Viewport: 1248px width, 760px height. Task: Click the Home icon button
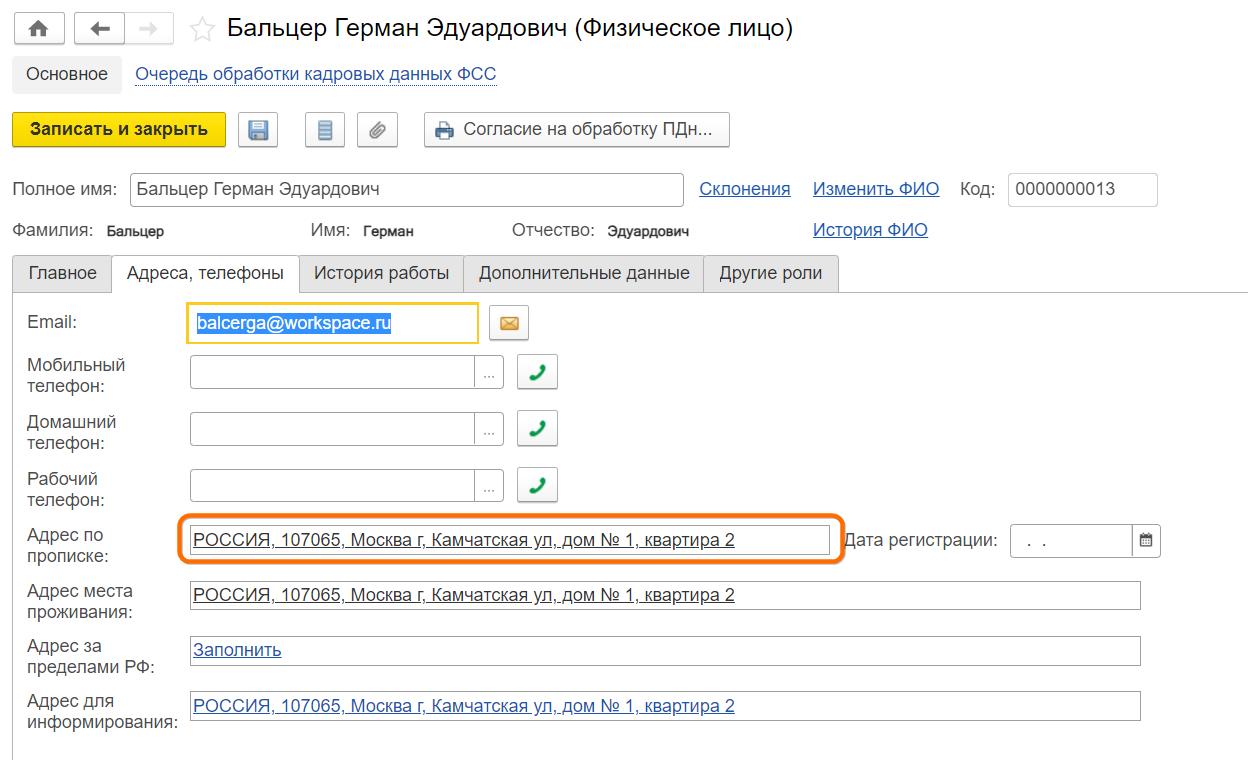(39, 29)
